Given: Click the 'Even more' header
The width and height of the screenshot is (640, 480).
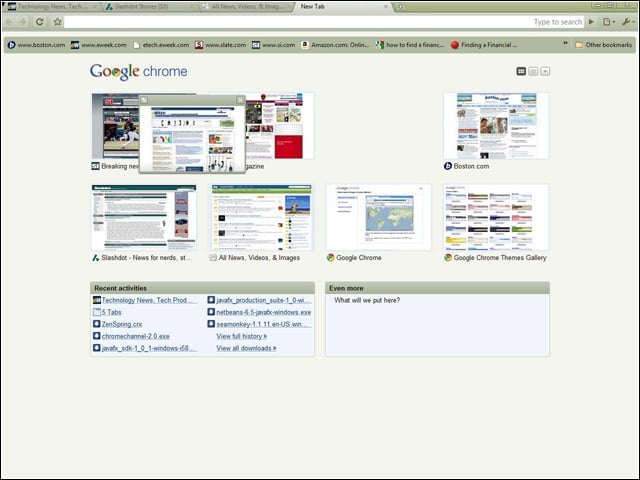Looking at the screenshot, I should [x=438, y=288].
